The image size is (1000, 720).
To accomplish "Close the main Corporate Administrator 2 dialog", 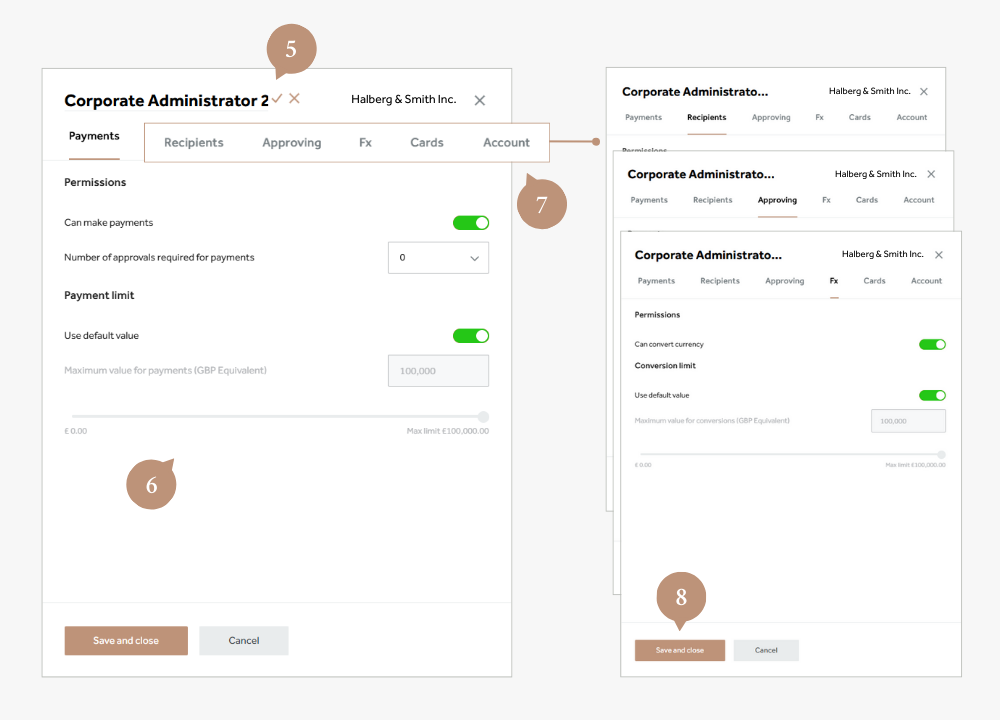I will coord(480,100).
